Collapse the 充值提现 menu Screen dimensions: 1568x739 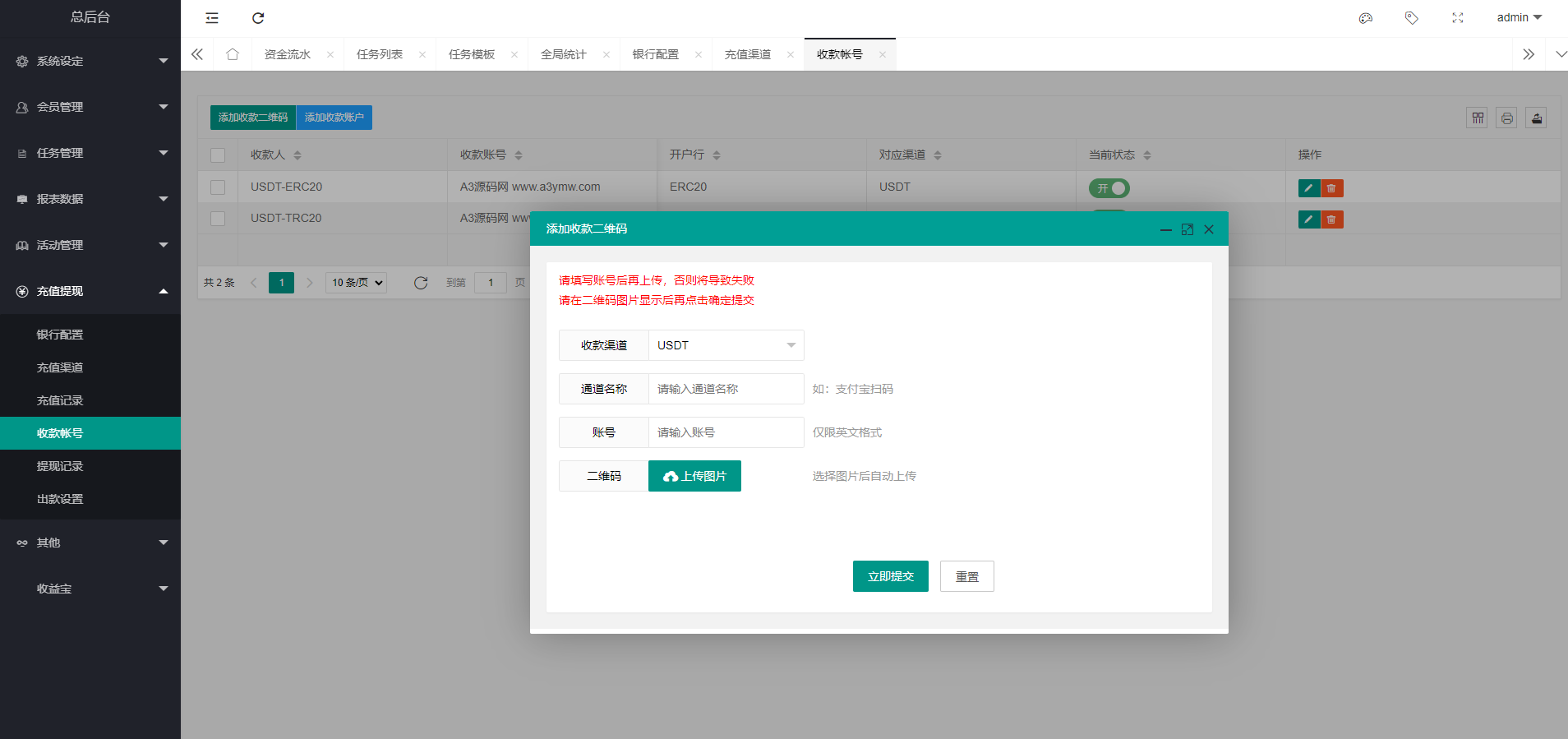pyautogui.click(x=90, y=291)
